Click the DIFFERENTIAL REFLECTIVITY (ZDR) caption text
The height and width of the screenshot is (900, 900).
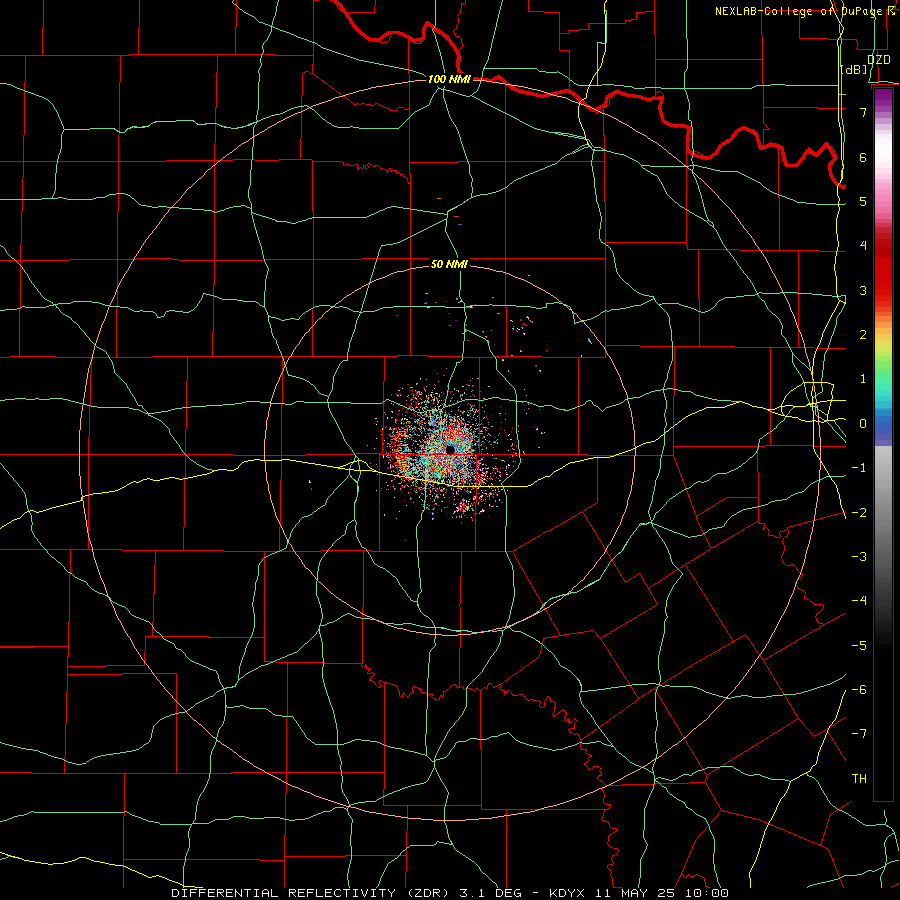point(312,893)
